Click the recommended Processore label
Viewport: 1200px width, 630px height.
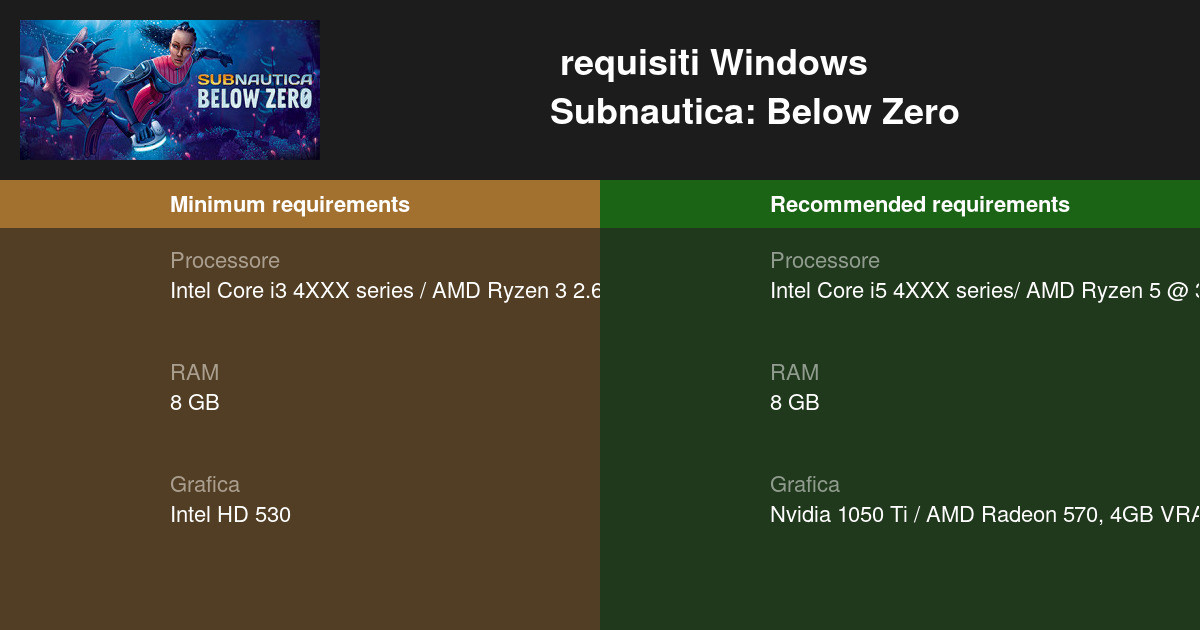(824, 260)
